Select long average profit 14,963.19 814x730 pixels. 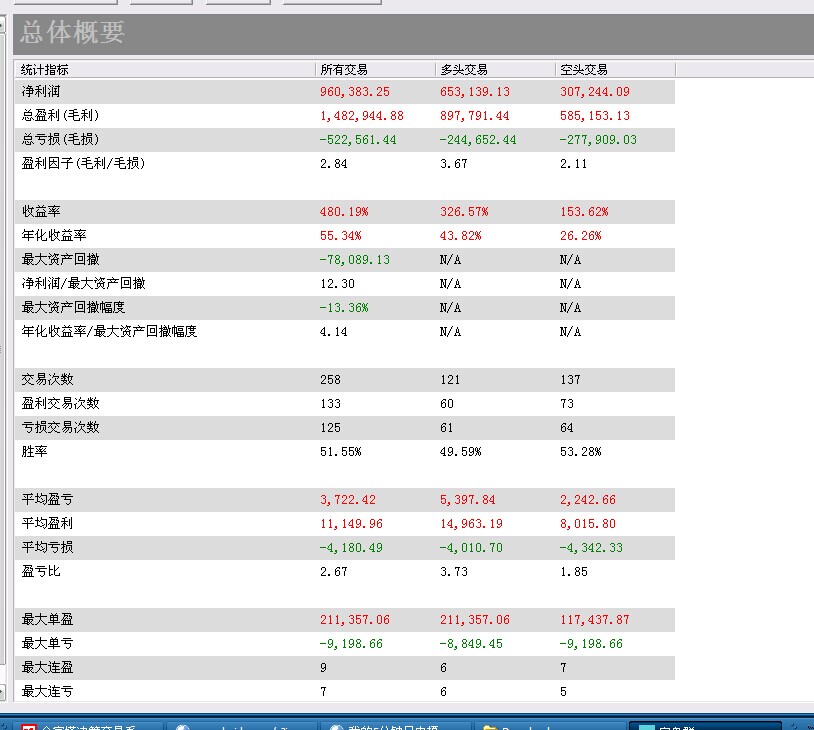(471, 523)
